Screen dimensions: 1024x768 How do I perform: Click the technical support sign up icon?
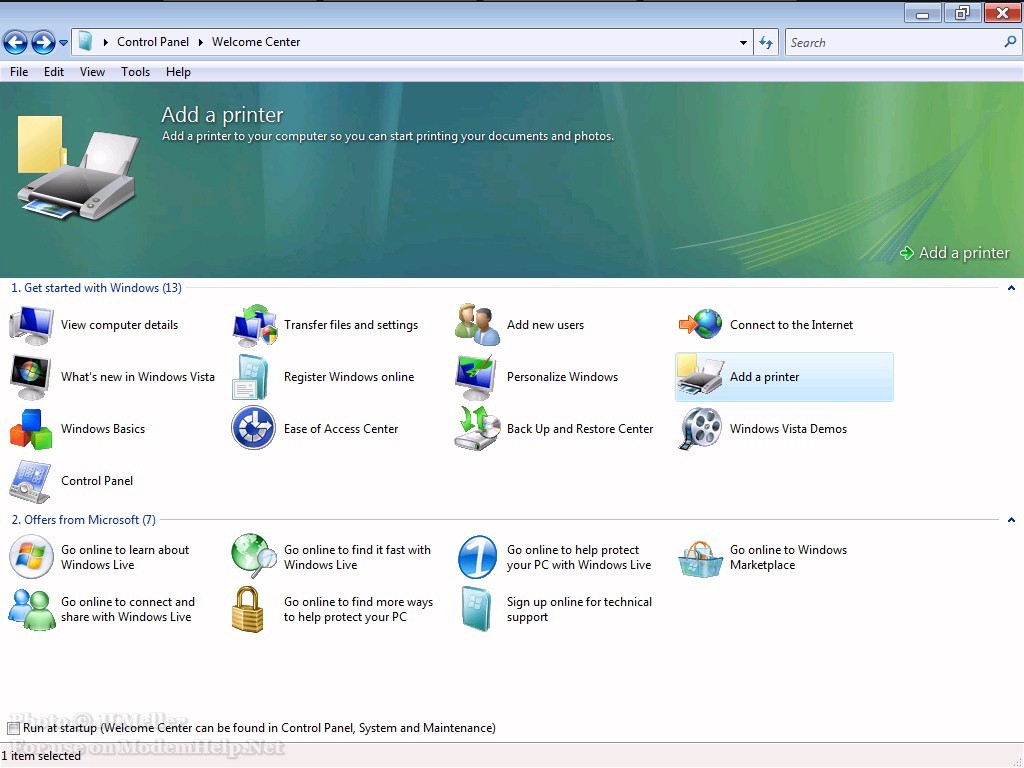point(476,609)
